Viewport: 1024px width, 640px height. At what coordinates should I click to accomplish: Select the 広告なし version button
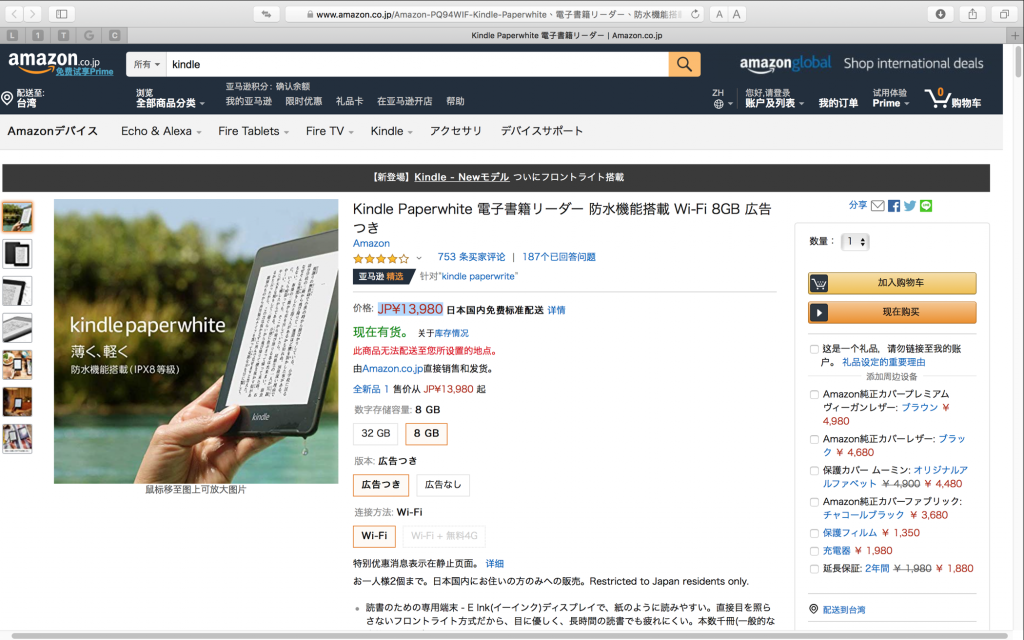[443, 485]
